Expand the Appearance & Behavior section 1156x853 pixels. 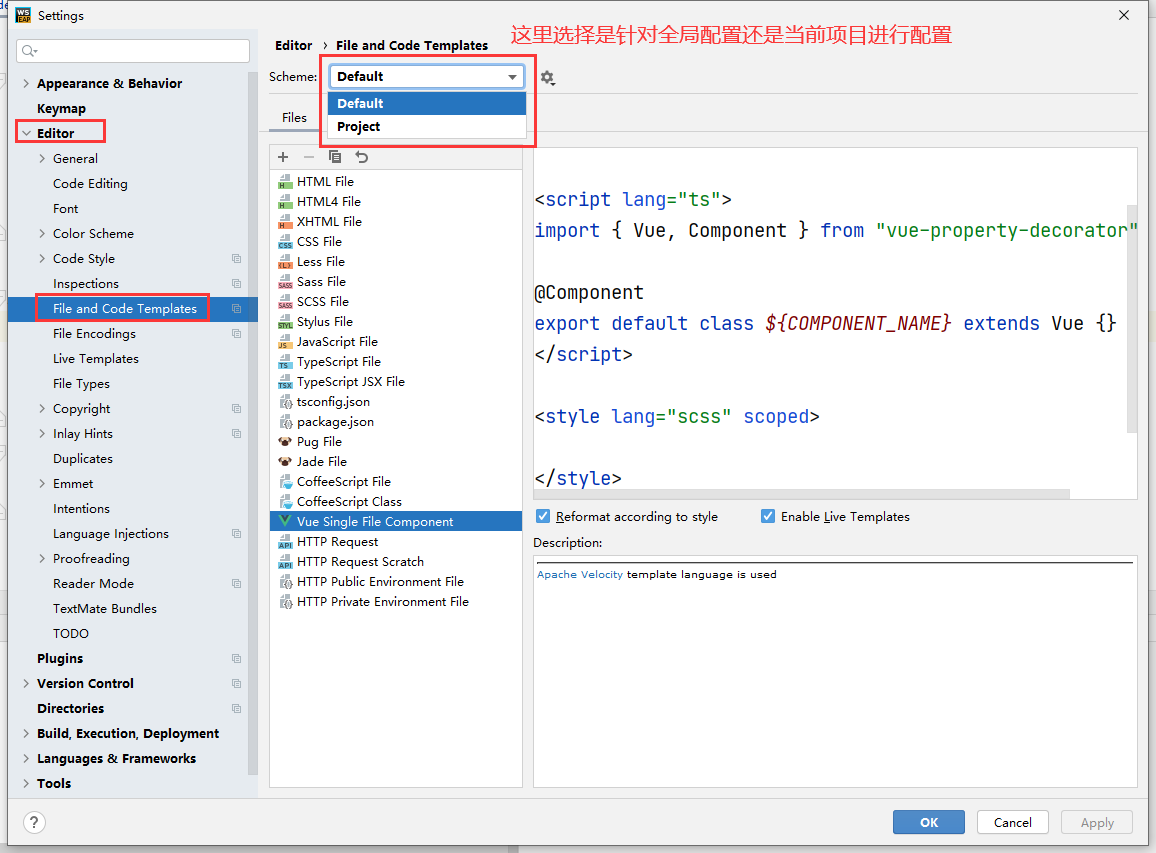point(26,84)
